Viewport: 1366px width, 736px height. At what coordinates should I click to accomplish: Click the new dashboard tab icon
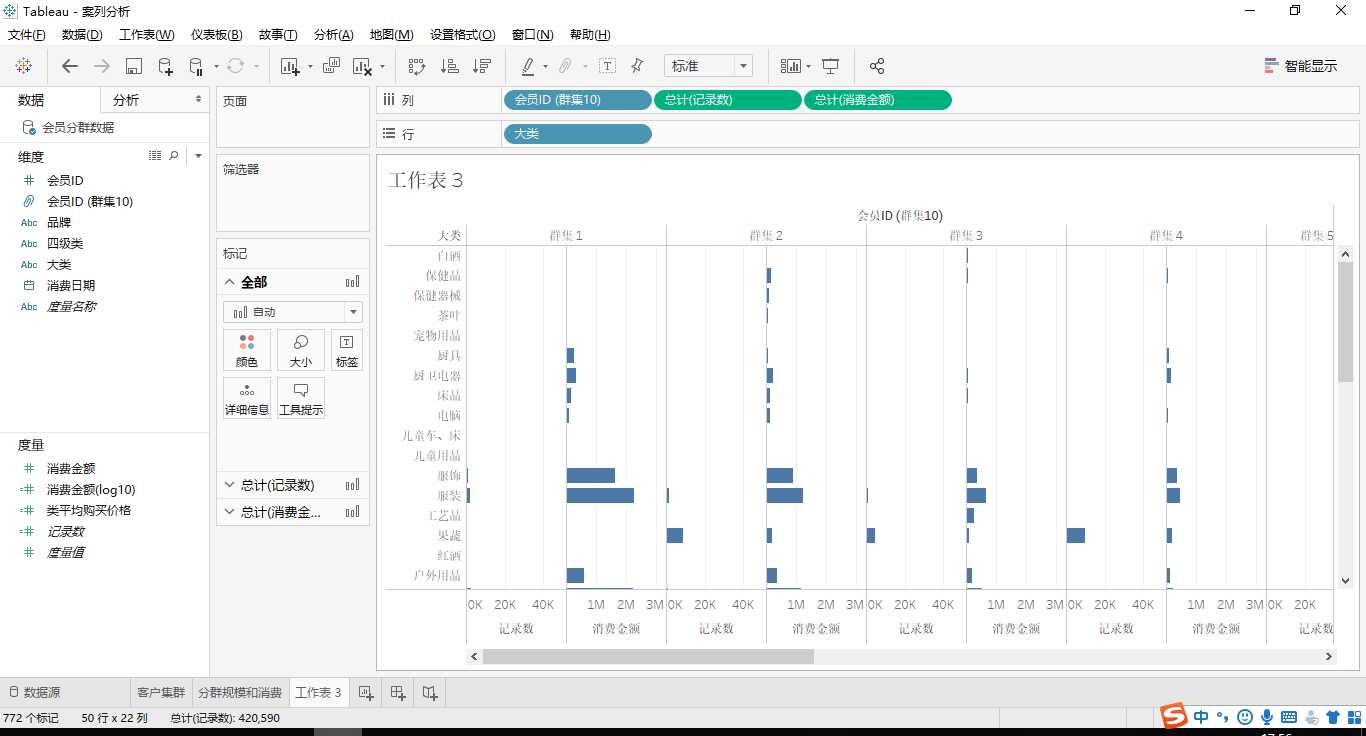(398, 692)
